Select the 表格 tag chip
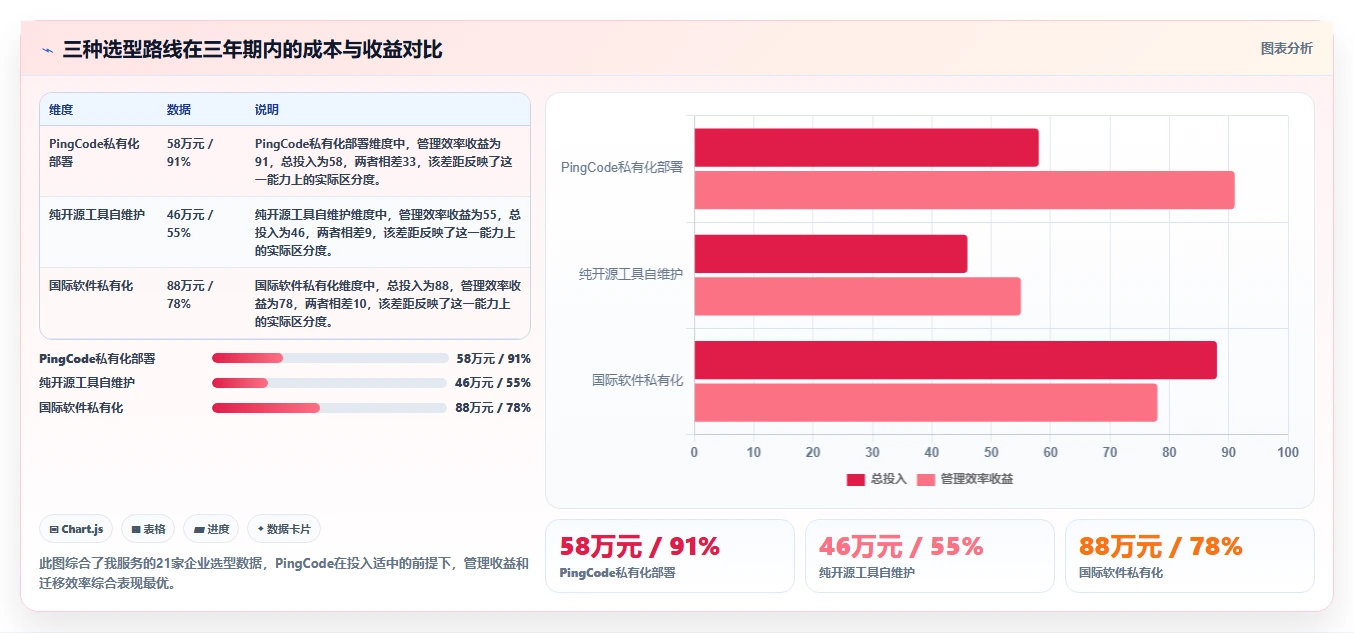 click(148, 529)
